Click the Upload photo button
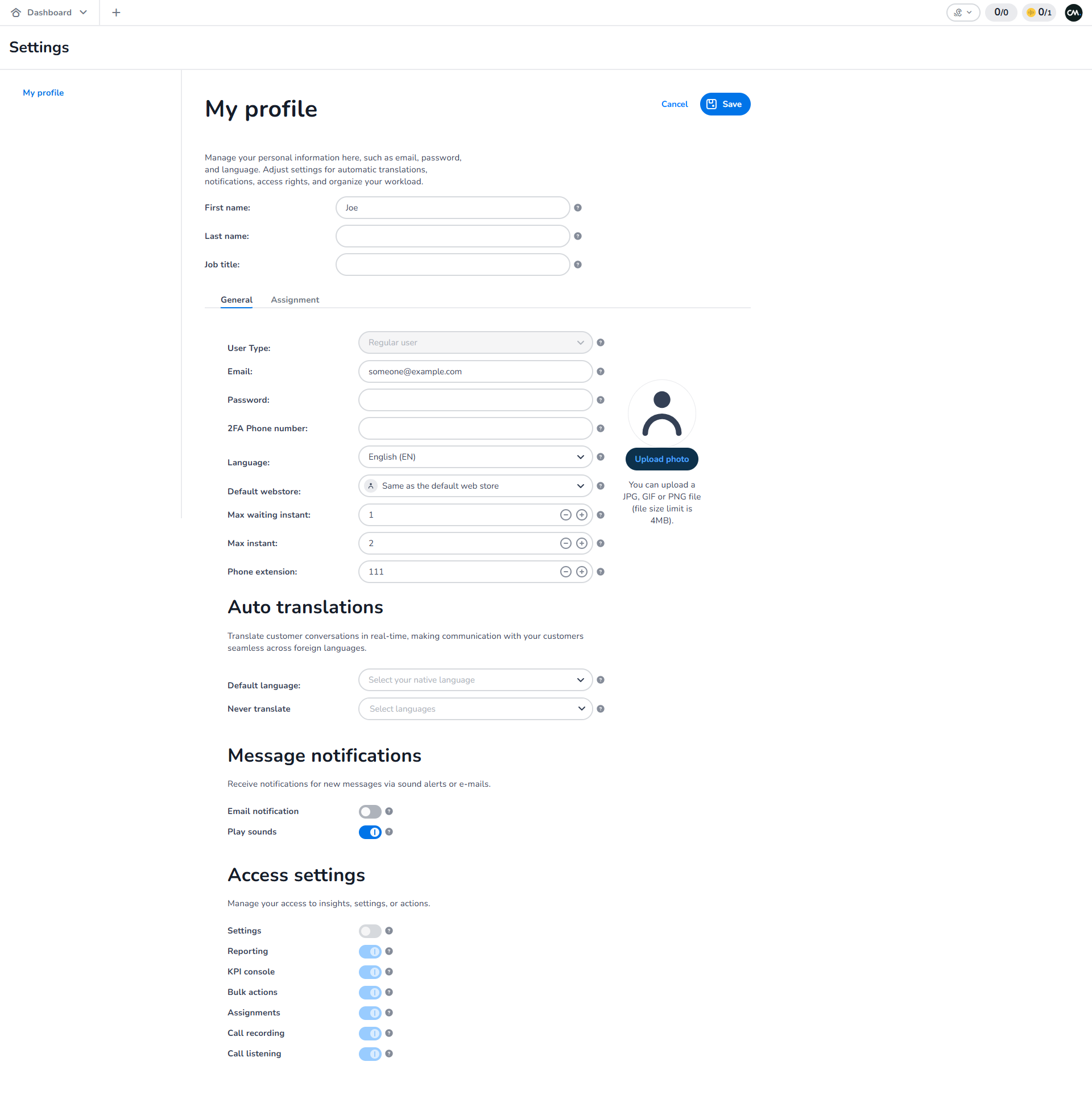Screen dimensions: 1092x1107 (661, 460)
